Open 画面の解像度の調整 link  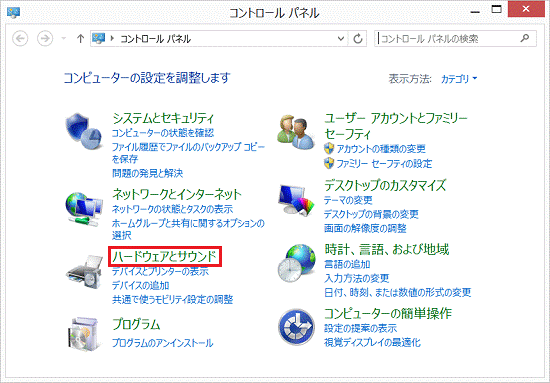coord(365,228)
